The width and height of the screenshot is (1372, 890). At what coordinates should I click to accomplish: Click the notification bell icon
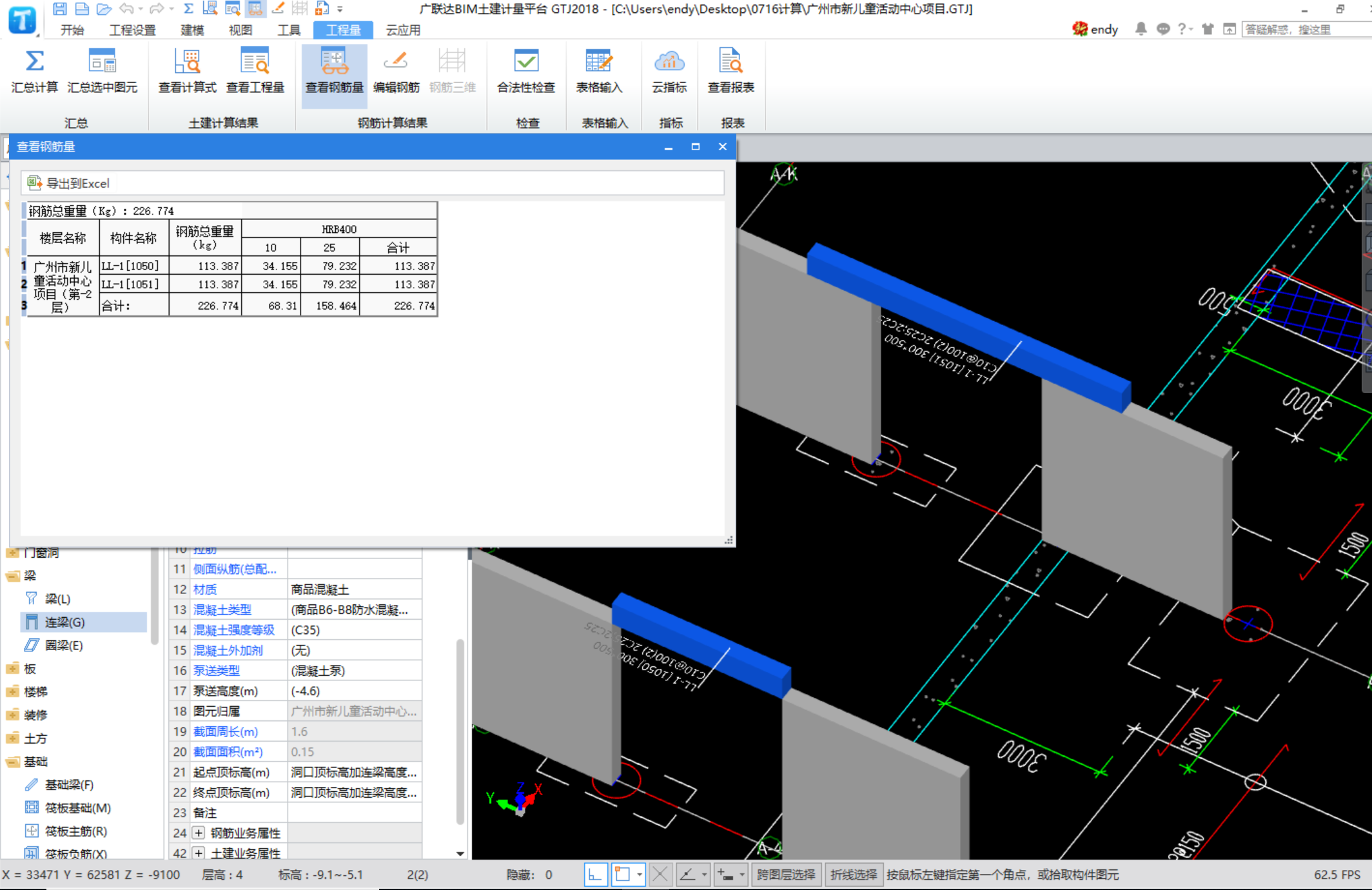pyautogui.click(x=1141, y=29)
